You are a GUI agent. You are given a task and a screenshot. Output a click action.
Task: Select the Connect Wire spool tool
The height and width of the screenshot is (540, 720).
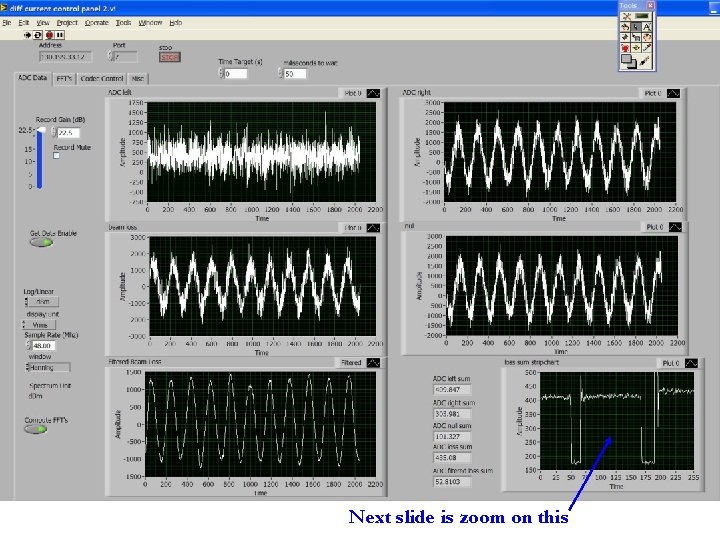(x=625, y=37)
